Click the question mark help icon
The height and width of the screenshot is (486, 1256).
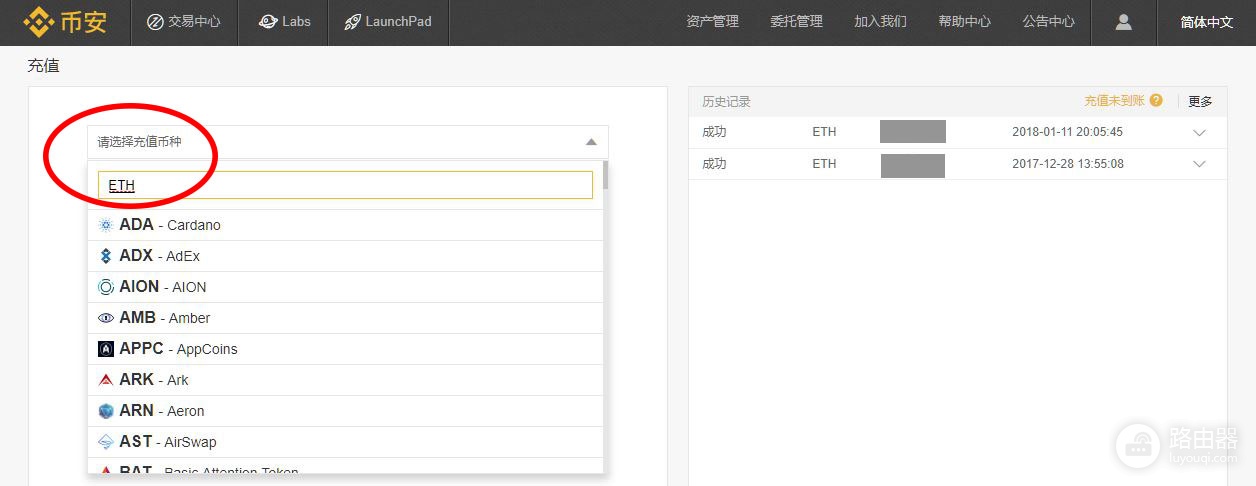(x=1156, y=101)
